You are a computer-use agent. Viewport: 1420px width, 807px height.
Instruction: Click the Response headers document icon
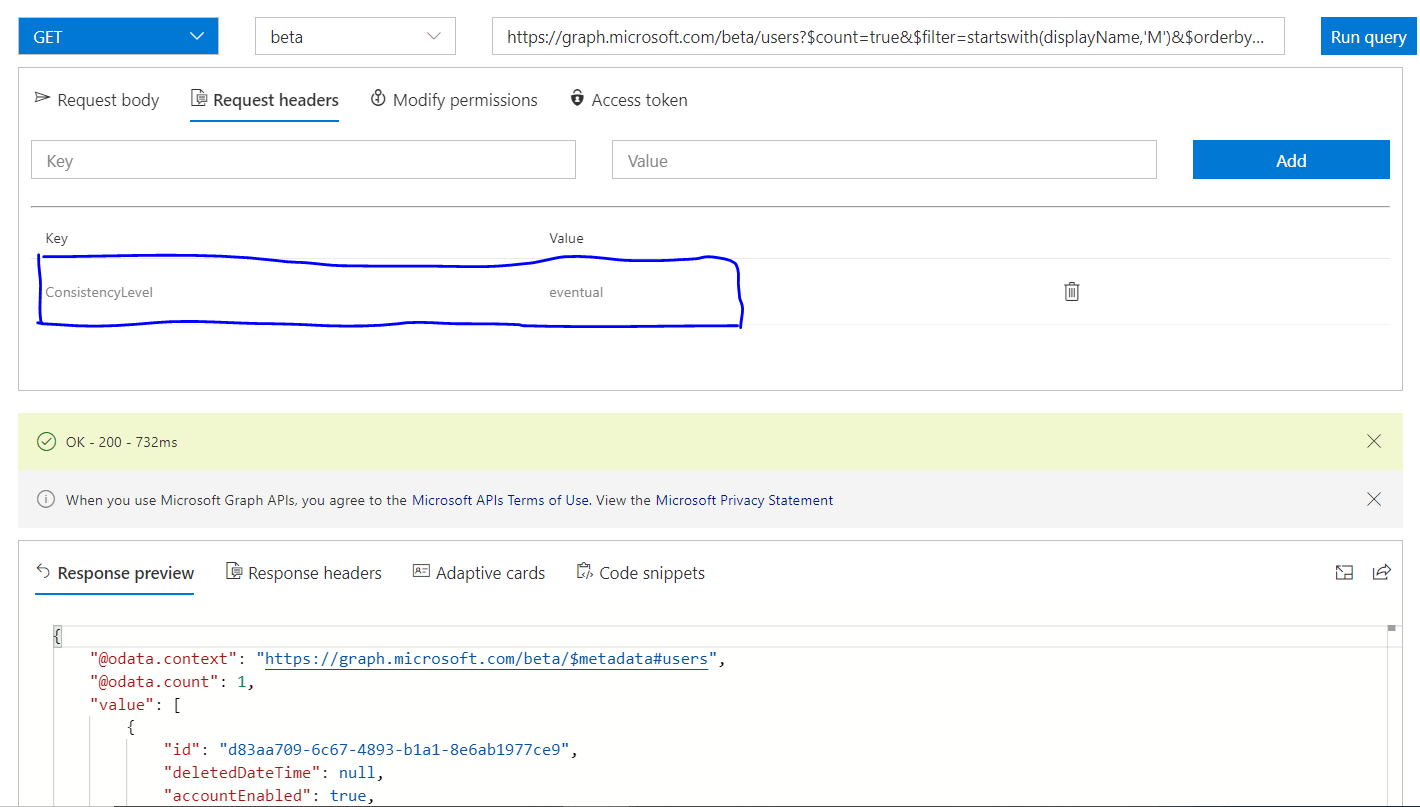pos(234,572)
